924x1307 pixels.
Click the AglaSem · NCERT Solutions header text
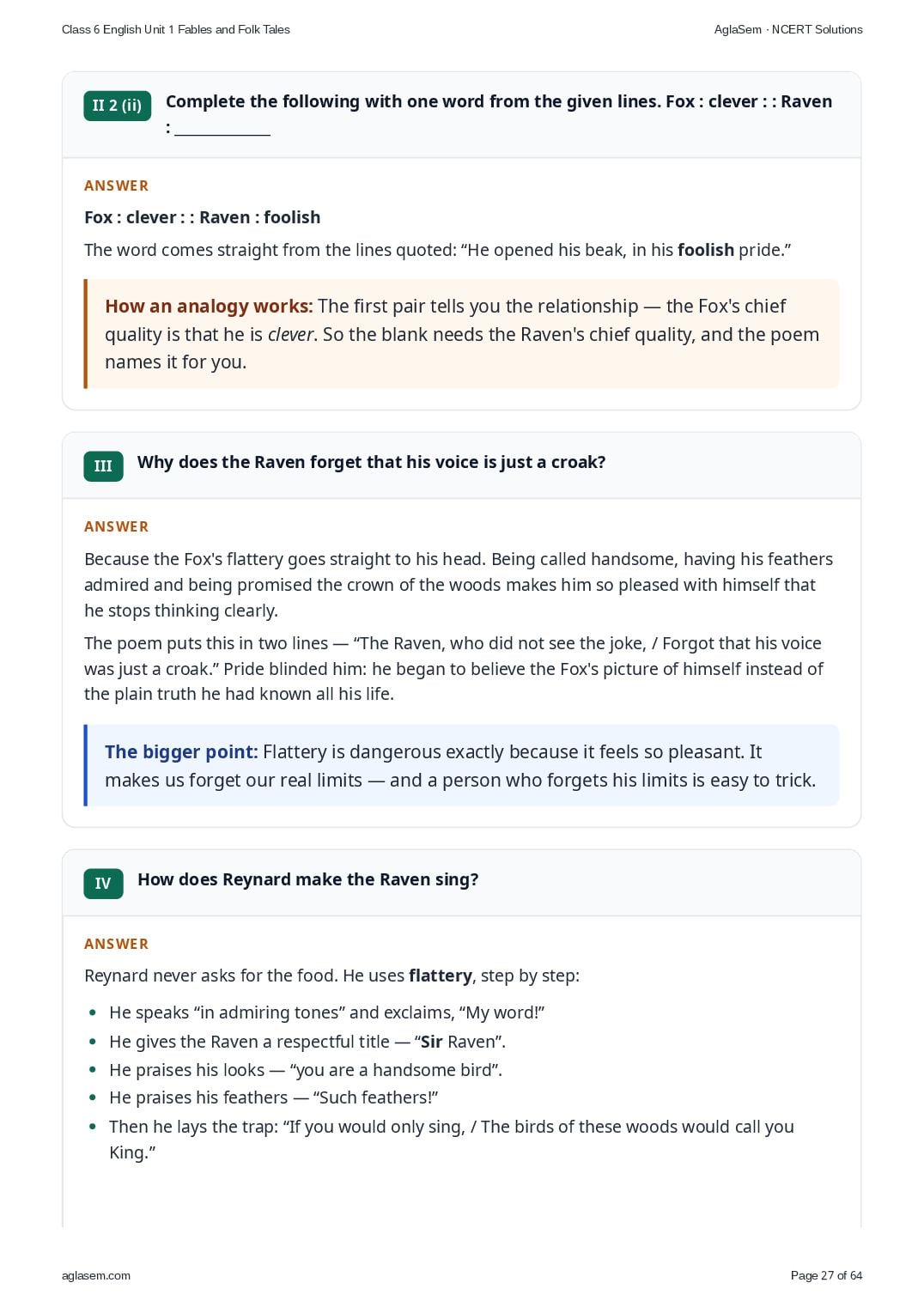click(x=788, y=29)
